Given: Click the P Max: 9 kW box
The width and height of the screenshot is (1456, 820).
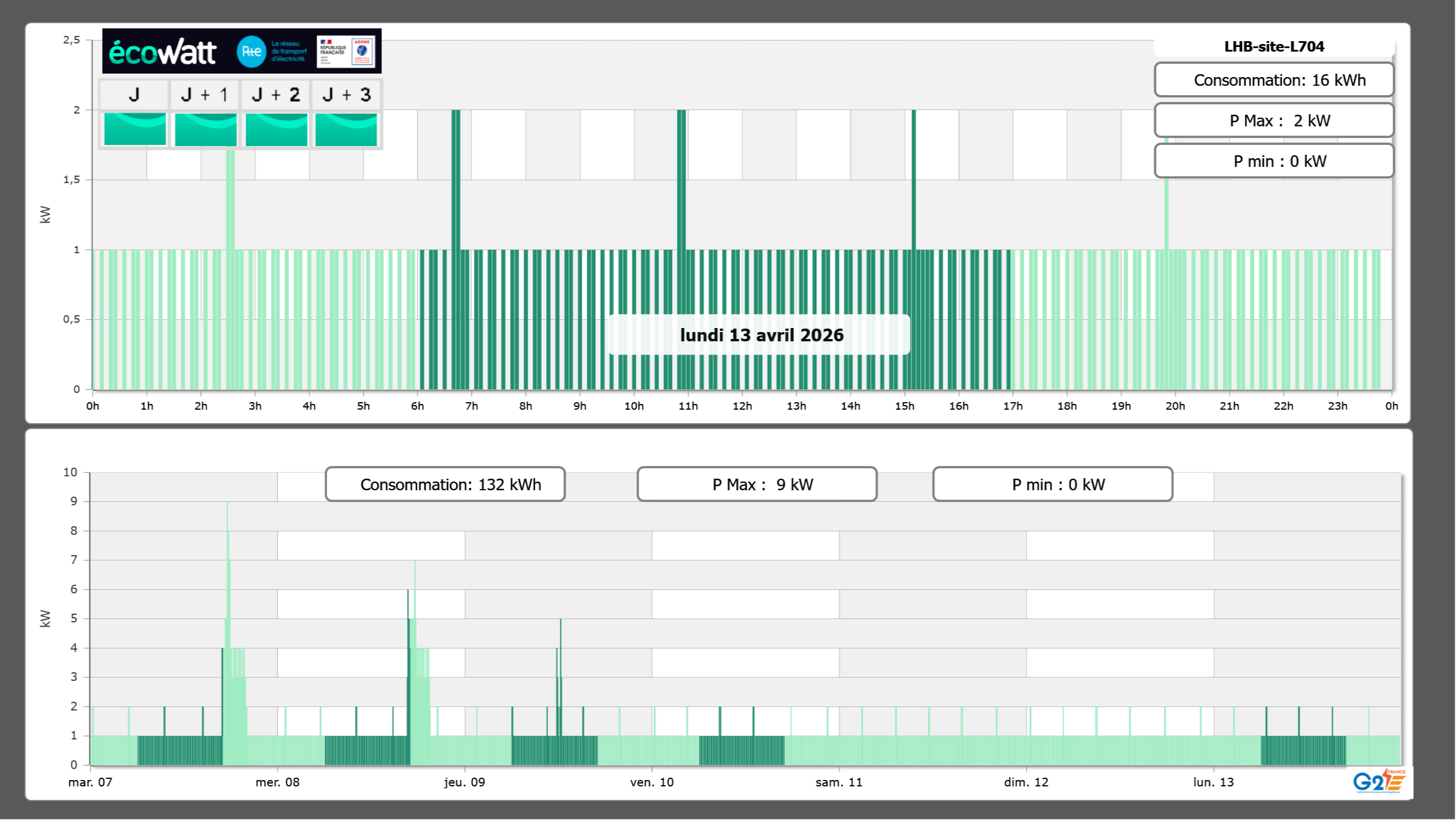Looking at the screenshot, I should pyautogui.click(x=757, y=484).
